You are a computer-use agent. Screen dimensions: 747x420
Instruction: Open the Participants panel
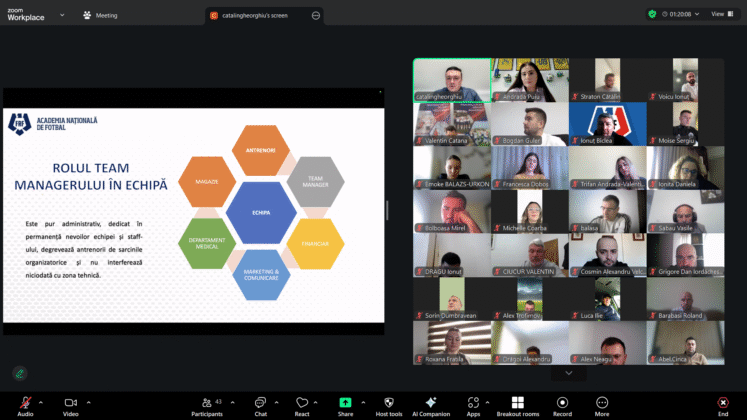pyautogui.click(x=206, y=403)
